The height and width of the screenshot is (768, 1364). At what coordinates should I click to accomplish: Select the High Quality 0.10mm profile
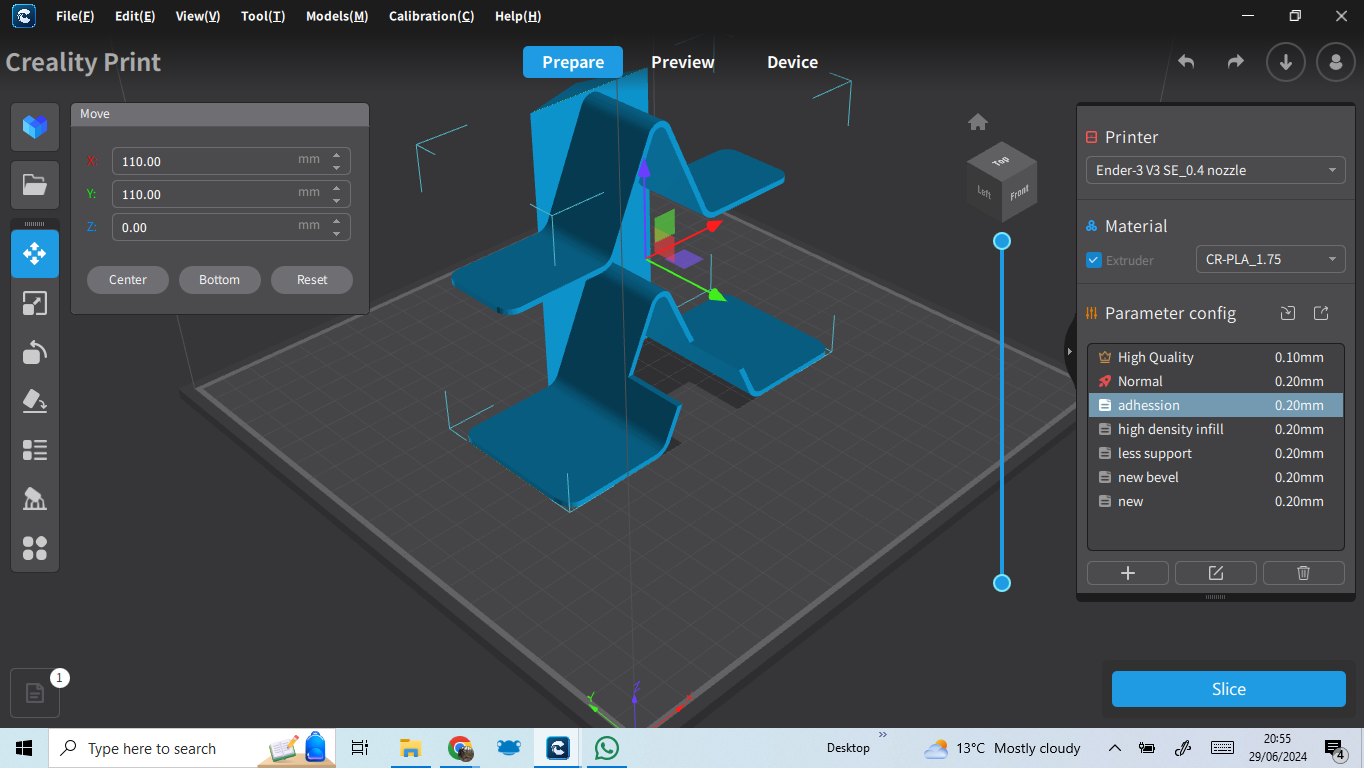coord(1216,357)
